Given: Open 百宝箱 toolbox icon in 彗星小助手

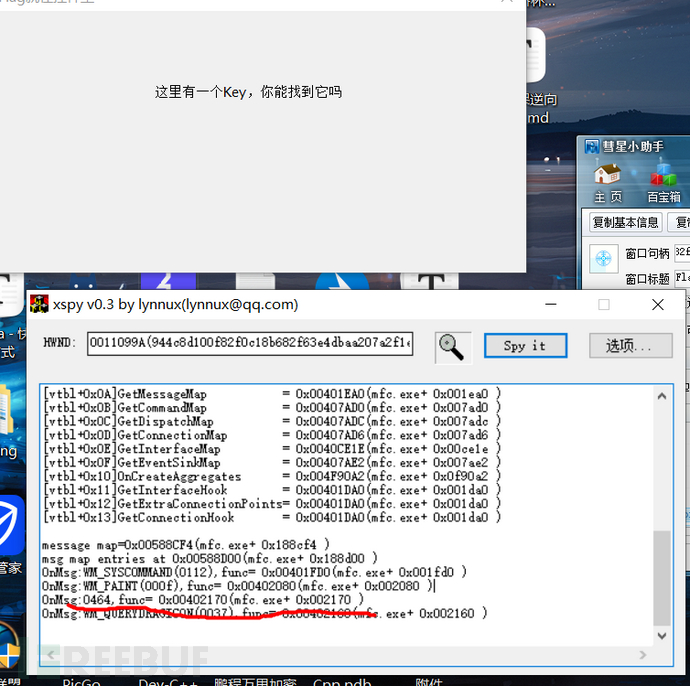Looking at the screenshot, I should [x=664, y=183].
